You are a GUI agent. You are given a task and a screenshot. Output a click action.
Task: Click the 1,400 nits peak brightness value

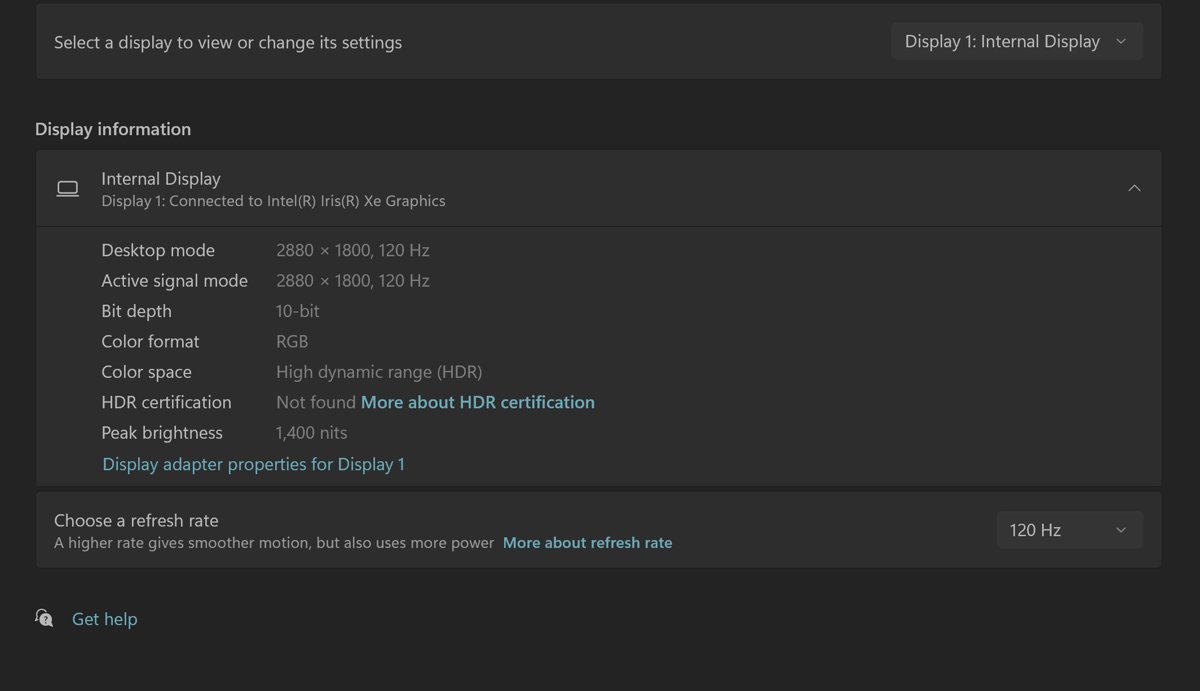coord(312,433)
